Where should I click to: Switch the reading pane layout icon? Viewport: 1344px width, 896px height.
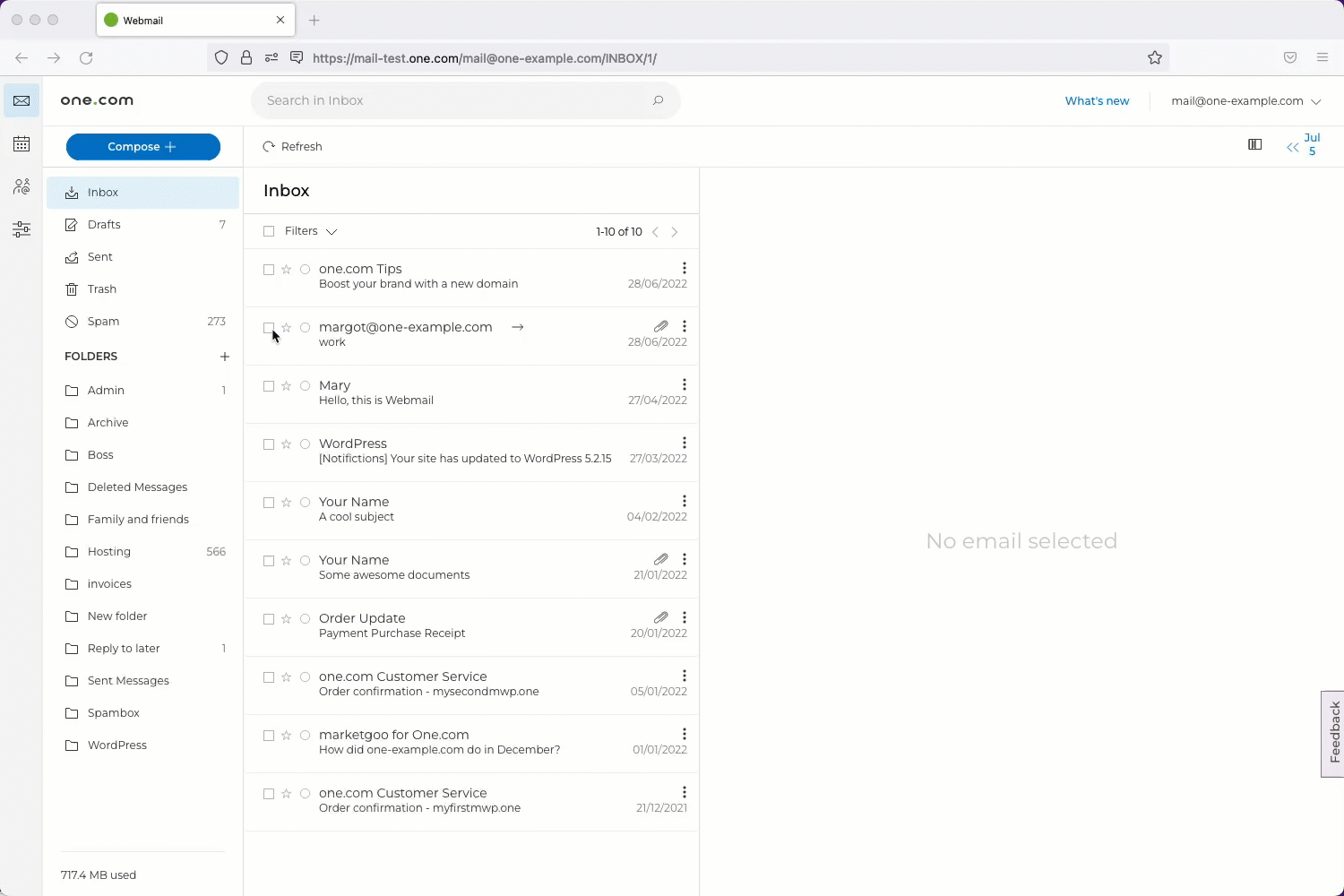coord(1255,145)
